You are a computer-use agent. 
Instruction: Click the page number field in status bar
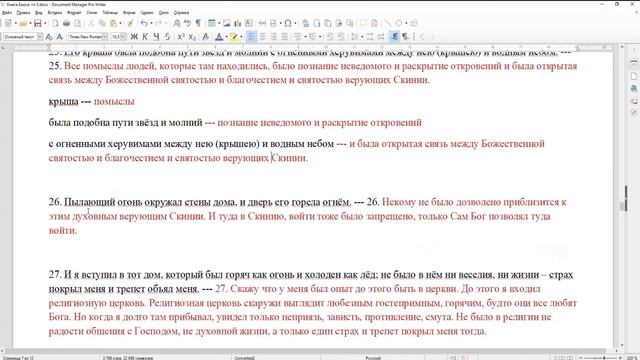(18, 358)
